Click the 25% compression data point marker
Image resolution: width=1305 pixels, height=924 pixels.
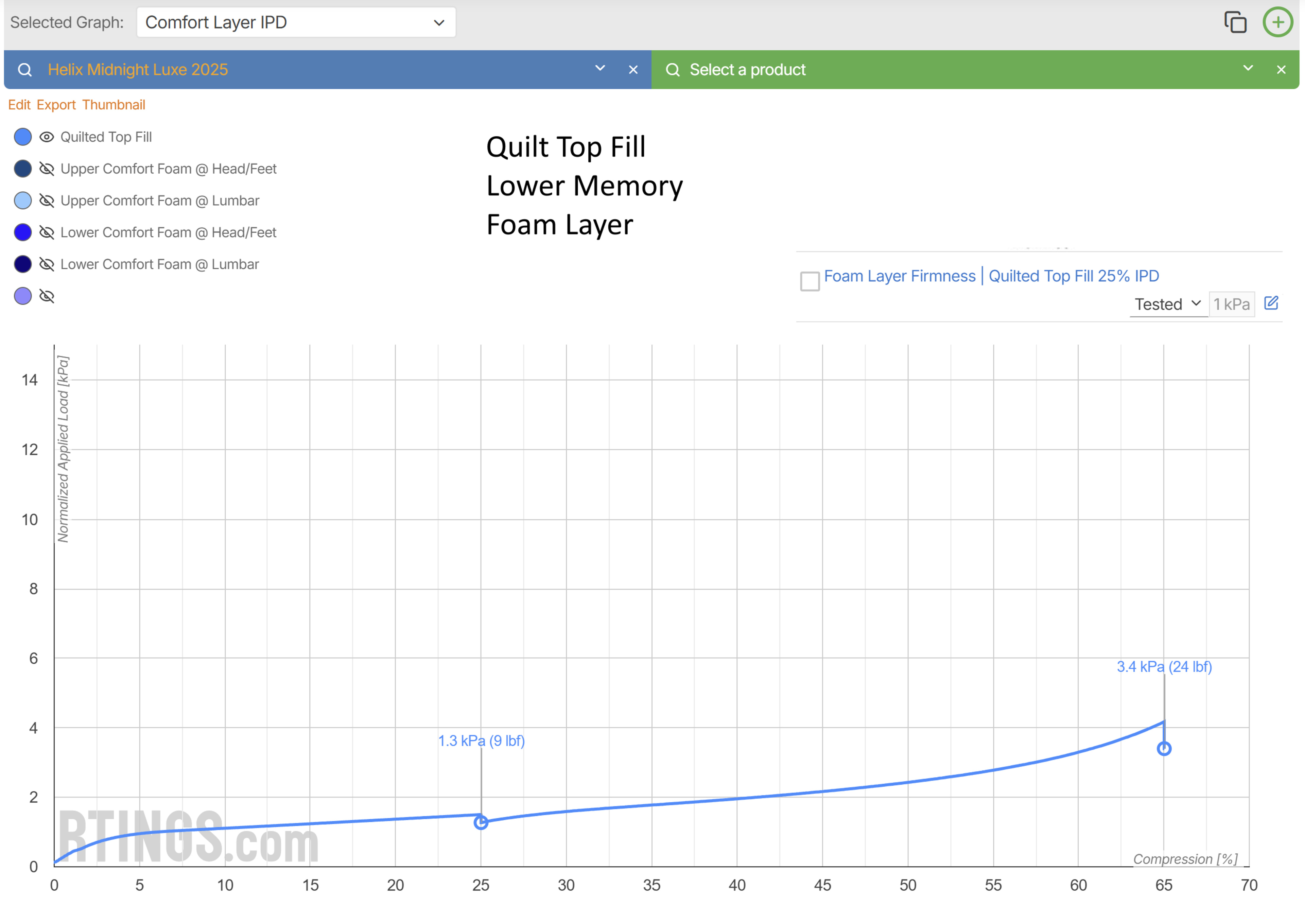tap(481, 822)
